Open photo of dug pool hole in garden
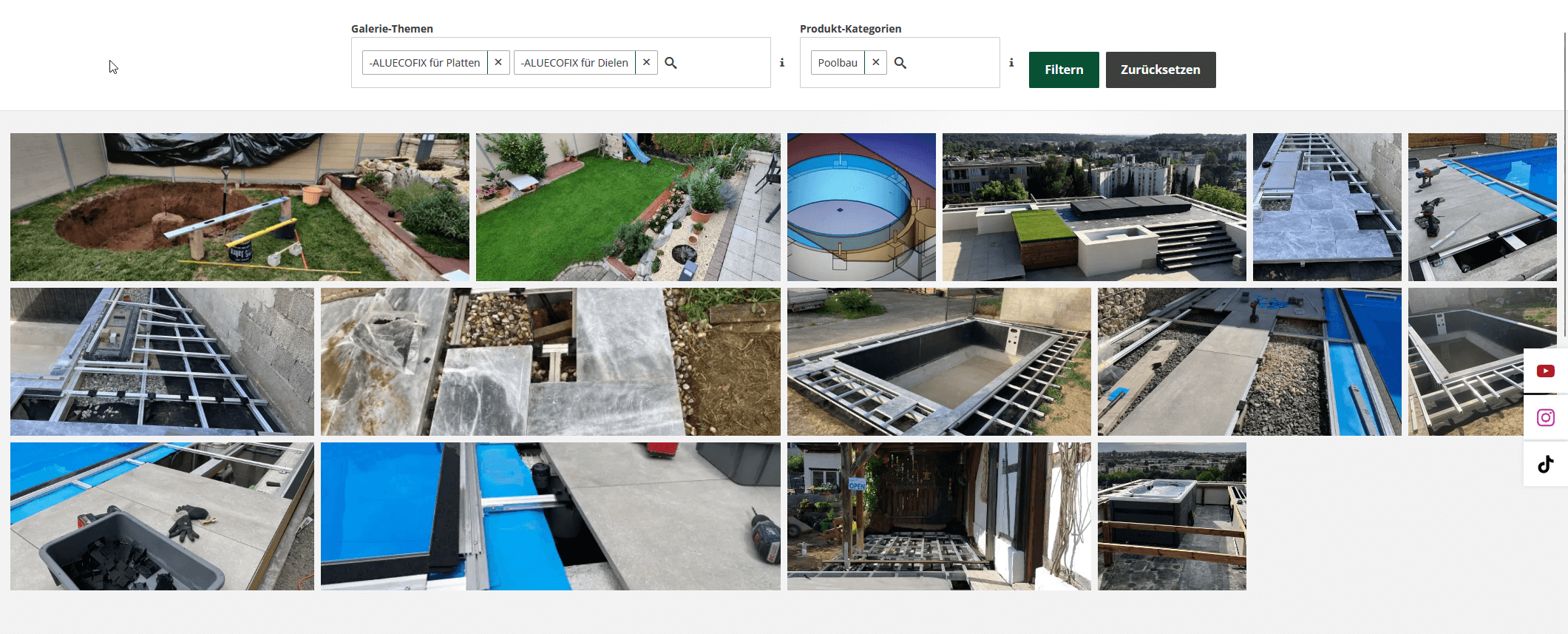Viewport: 1568px width, 634px height. tap(240, 207)
